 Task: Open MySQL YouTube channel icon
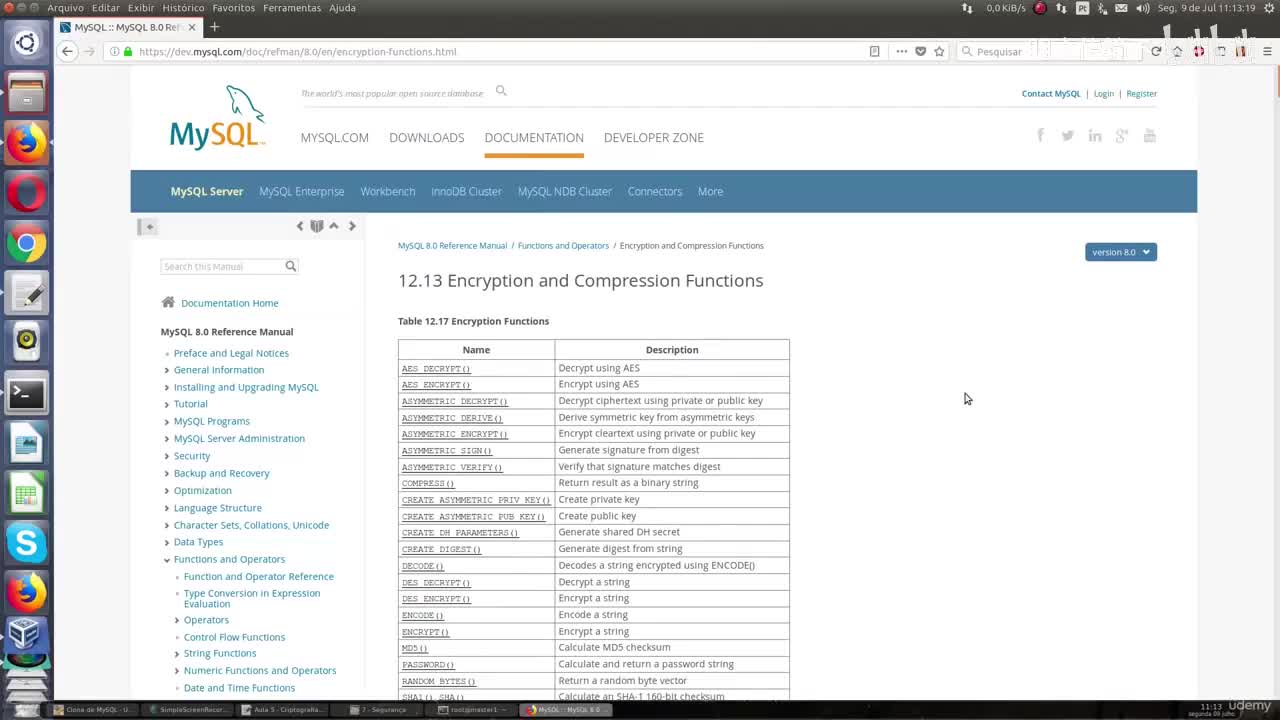tap(1150, 136)
